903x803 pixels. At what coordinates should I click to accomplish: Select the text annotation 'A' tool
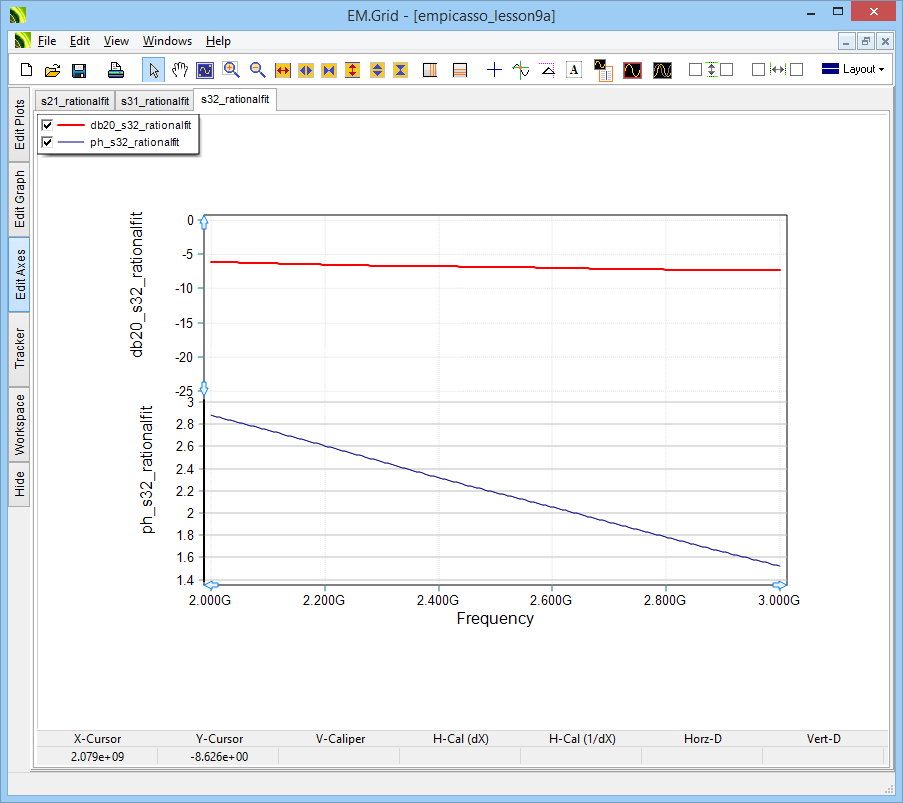point(574,70)
